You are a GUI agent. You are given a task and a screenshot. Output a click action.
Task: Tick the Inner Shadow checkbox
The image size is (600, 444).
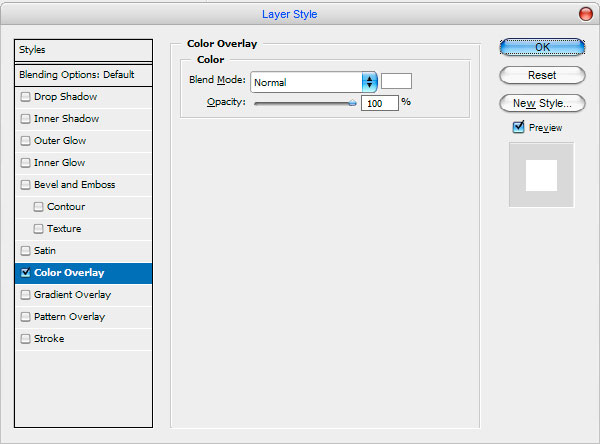click(25, 119)
